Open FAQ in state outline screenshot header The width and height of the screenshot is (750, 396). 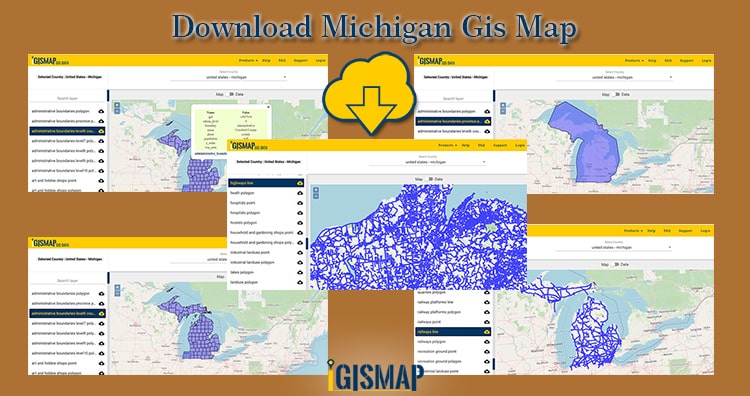[x=668, y=61]
